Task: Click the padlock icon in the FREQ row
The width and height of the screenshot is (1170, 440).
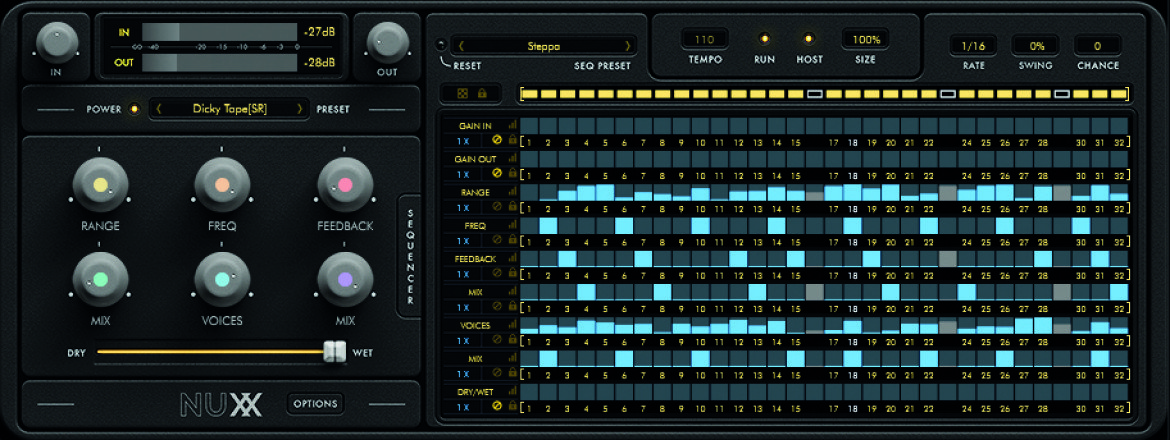Action: click(512, 240)
